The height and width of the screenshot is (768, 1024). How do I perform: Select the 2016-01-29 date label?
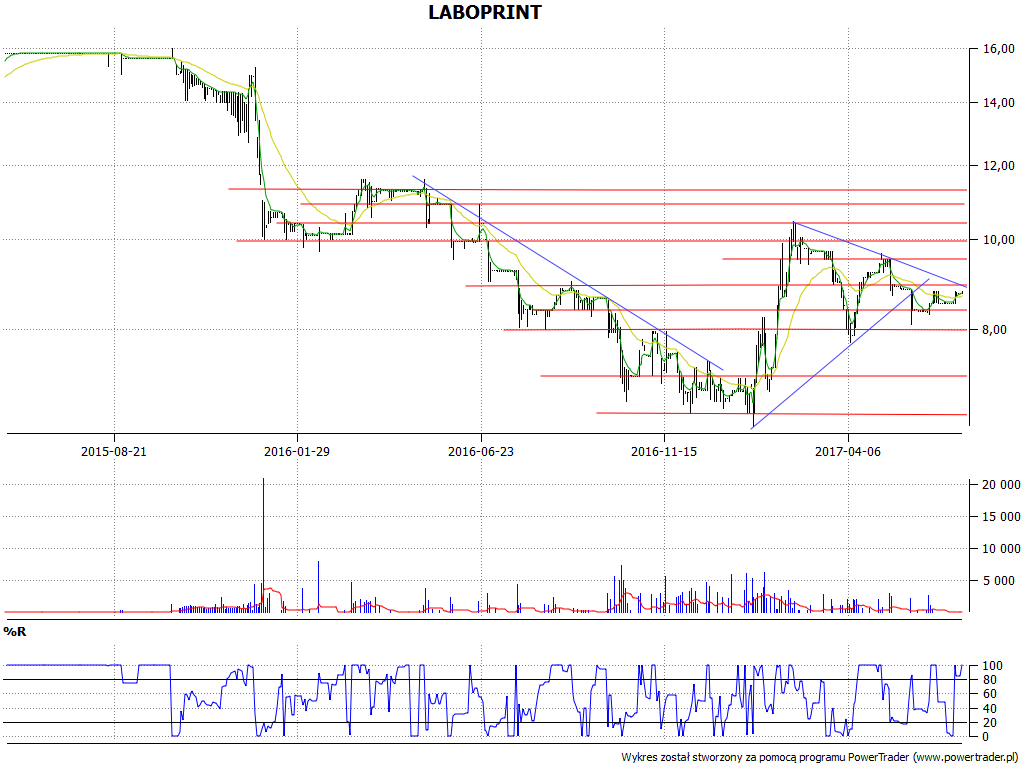tap(296, 451)
